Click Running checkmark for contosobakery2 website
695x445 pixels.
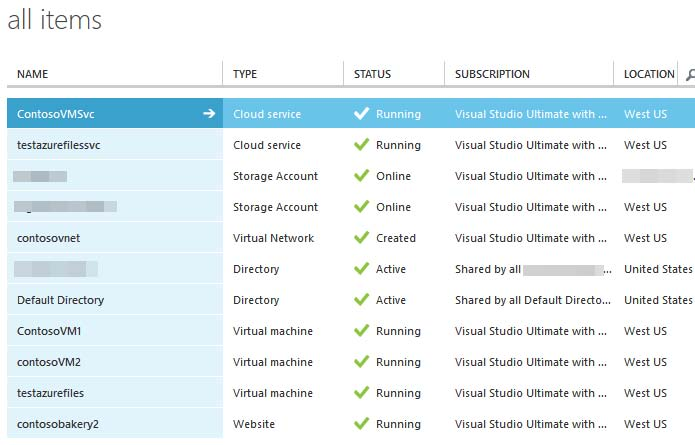pos(362,424)
